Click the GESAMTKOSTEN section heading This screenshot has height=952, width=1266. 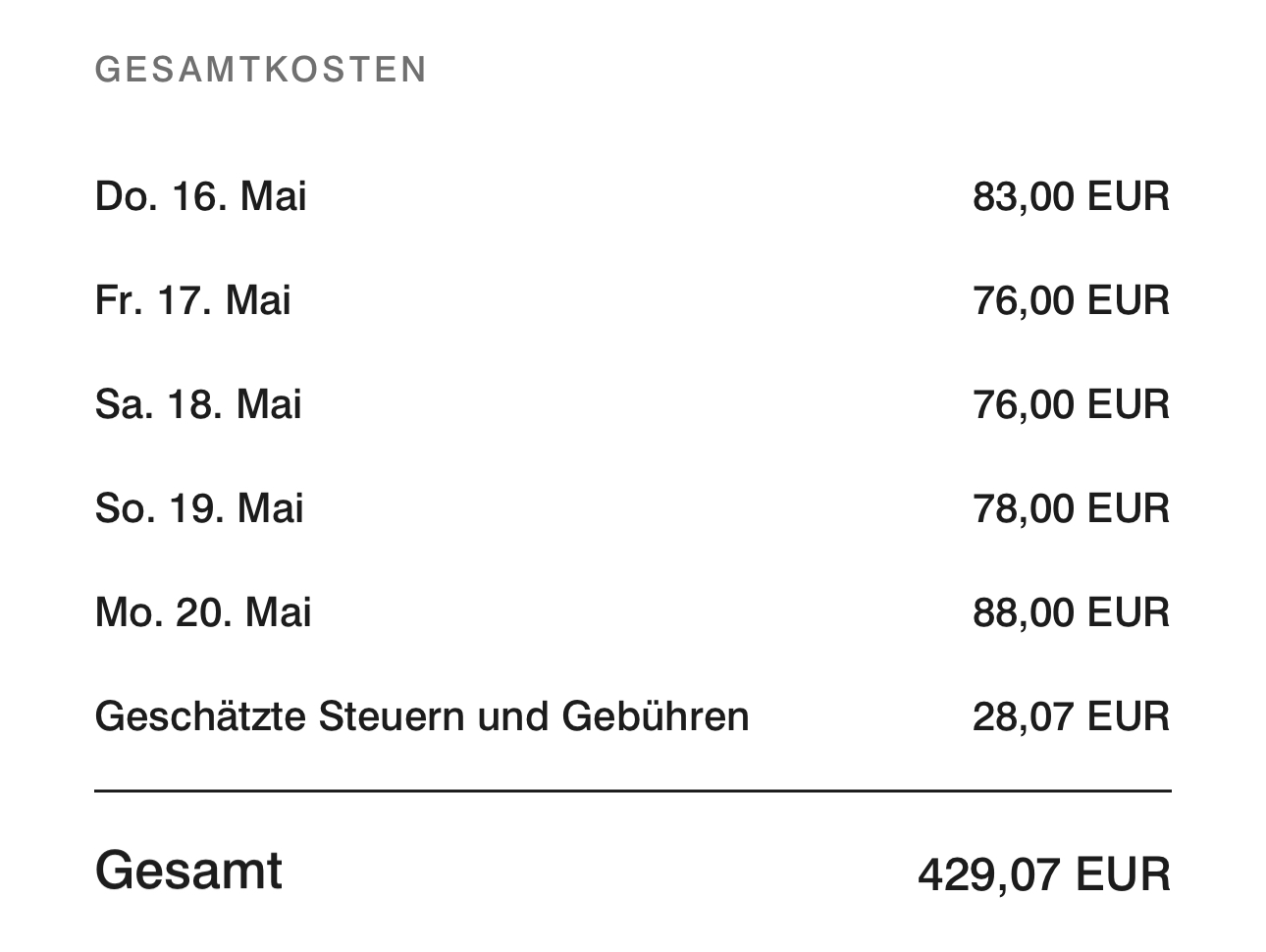[261, 70]
